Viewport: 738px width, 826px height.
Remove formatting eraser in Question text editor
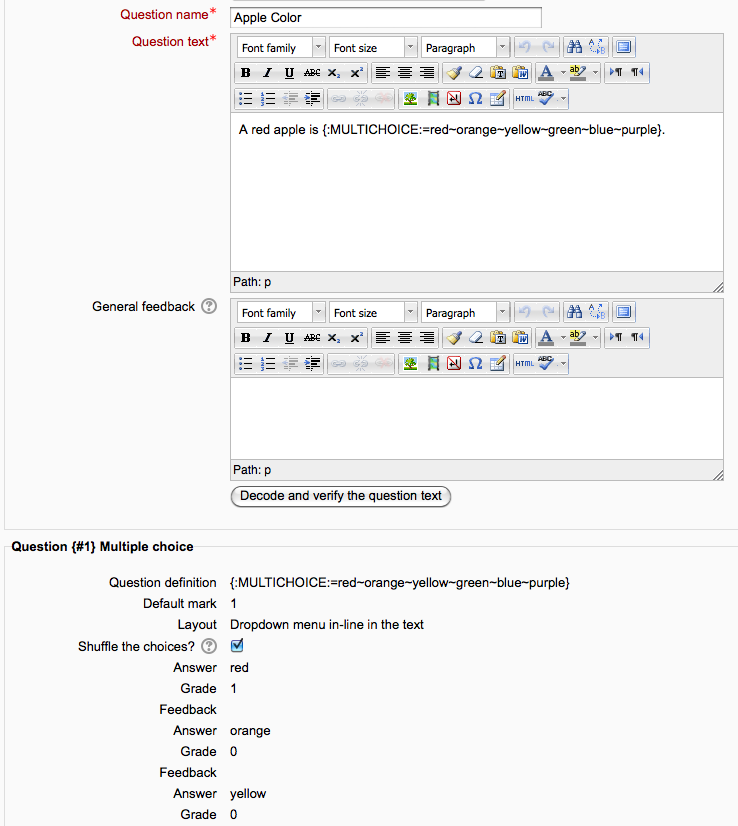[x=476, y=73]
